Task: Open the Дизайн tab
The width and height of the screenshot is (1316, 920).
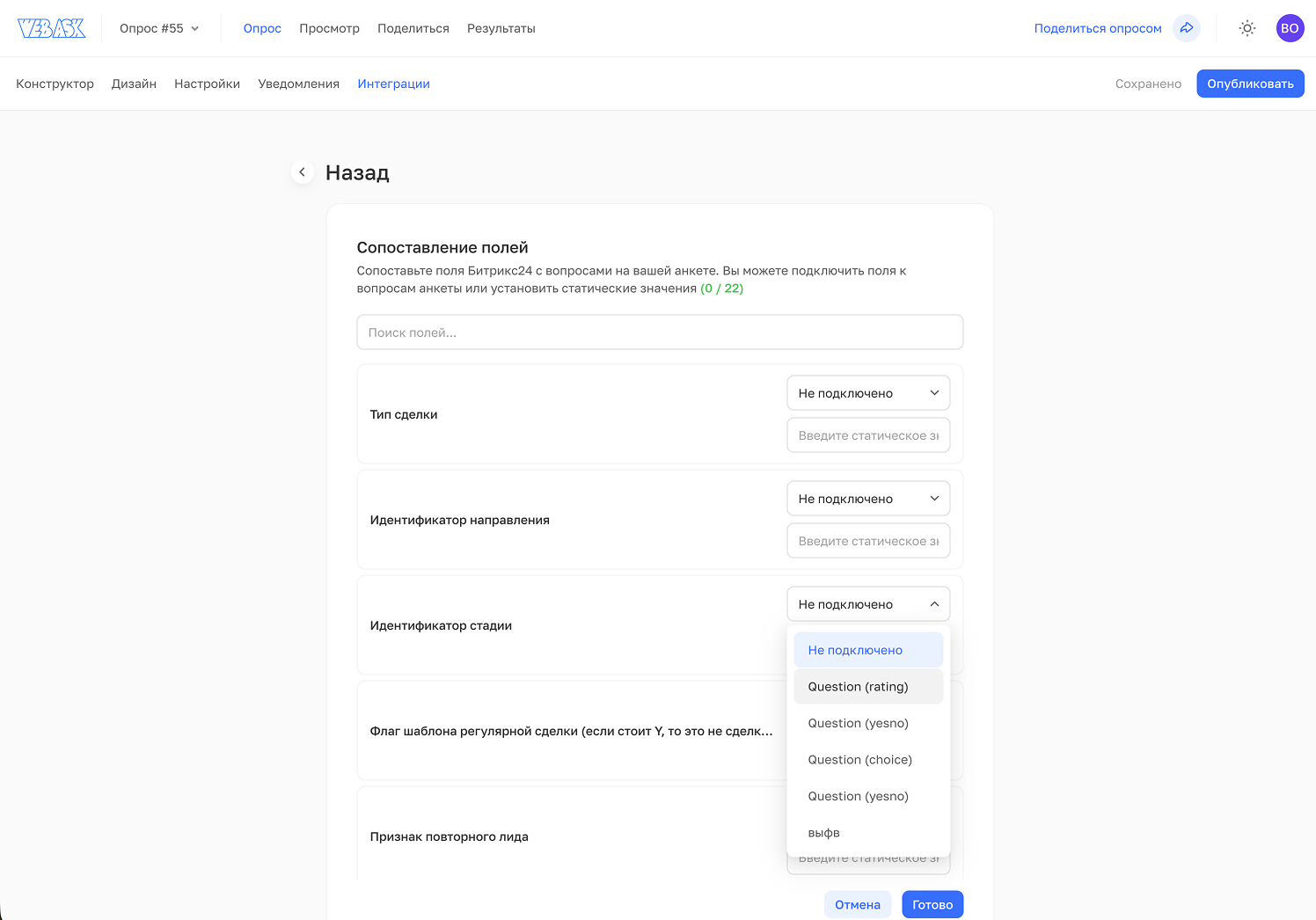Action: pyautogui.click(x=134, y=84)
